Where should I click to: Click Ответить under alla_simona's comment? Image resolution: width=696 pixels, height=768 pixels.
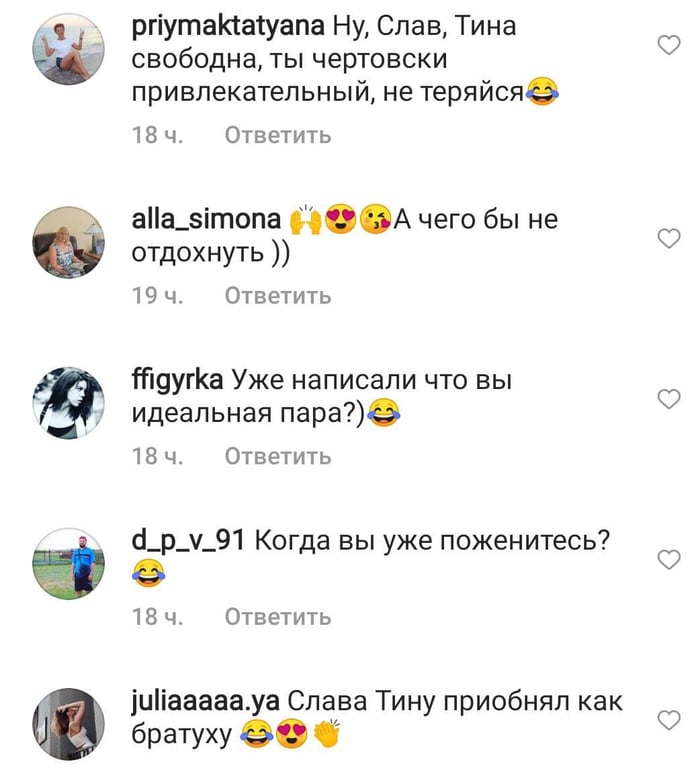(x=278, y=296)
